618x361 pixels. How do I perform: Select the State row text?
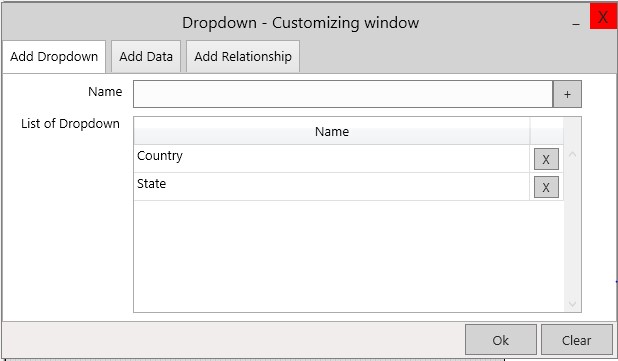tap(151, 184)
